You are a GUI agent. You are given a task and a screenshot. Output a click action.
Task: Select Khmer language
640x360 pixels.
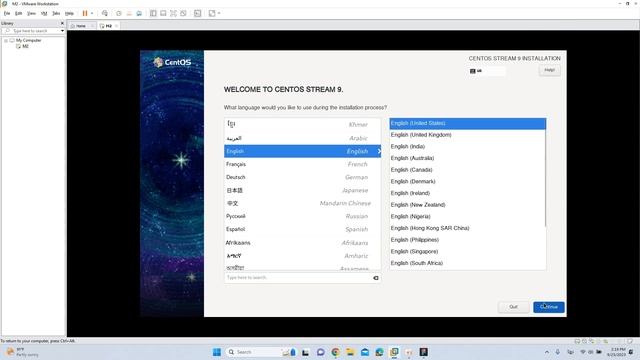(x=302, y=124)
